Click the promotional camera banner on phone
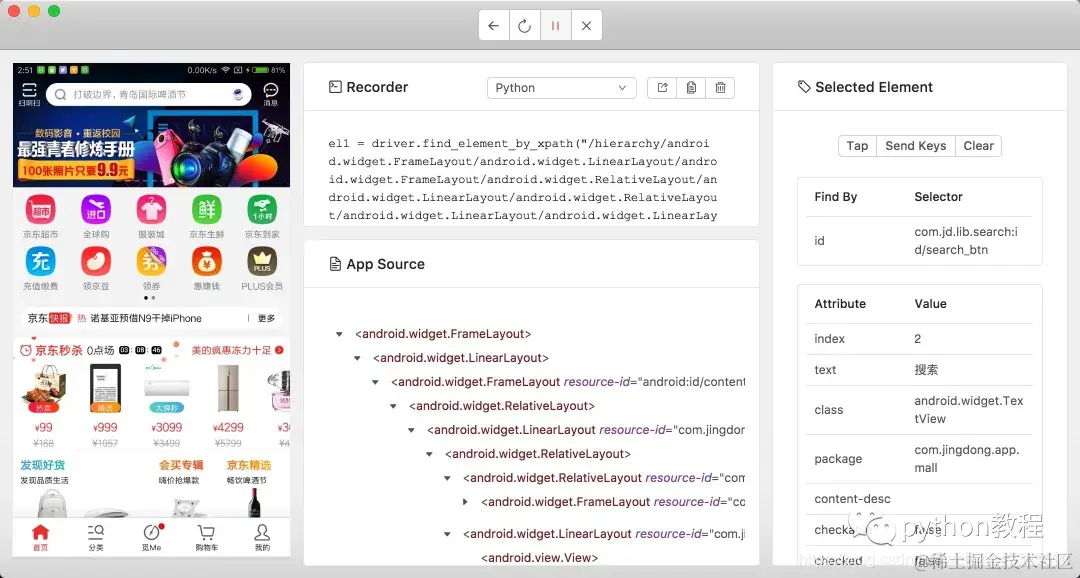Screen dimensions: 1080x578 [152, 150]
